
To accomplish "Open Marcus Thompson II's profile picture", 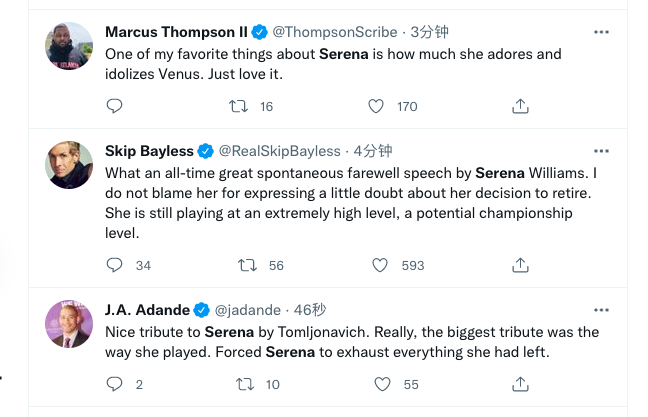I will pyautogui.click(x=69, y=46).
